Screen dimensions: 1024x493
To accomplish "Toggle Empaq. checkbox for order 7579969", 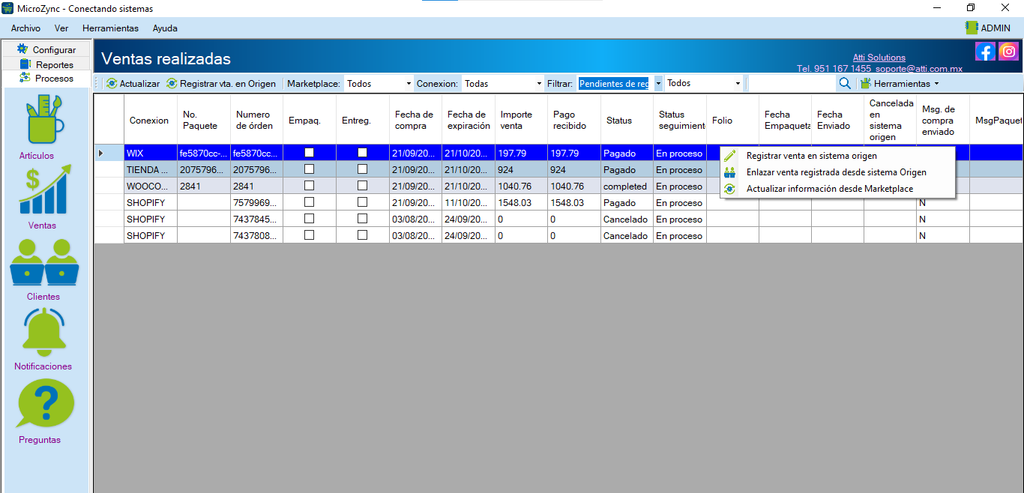I will pyautogui.click(x=309, y=202).
